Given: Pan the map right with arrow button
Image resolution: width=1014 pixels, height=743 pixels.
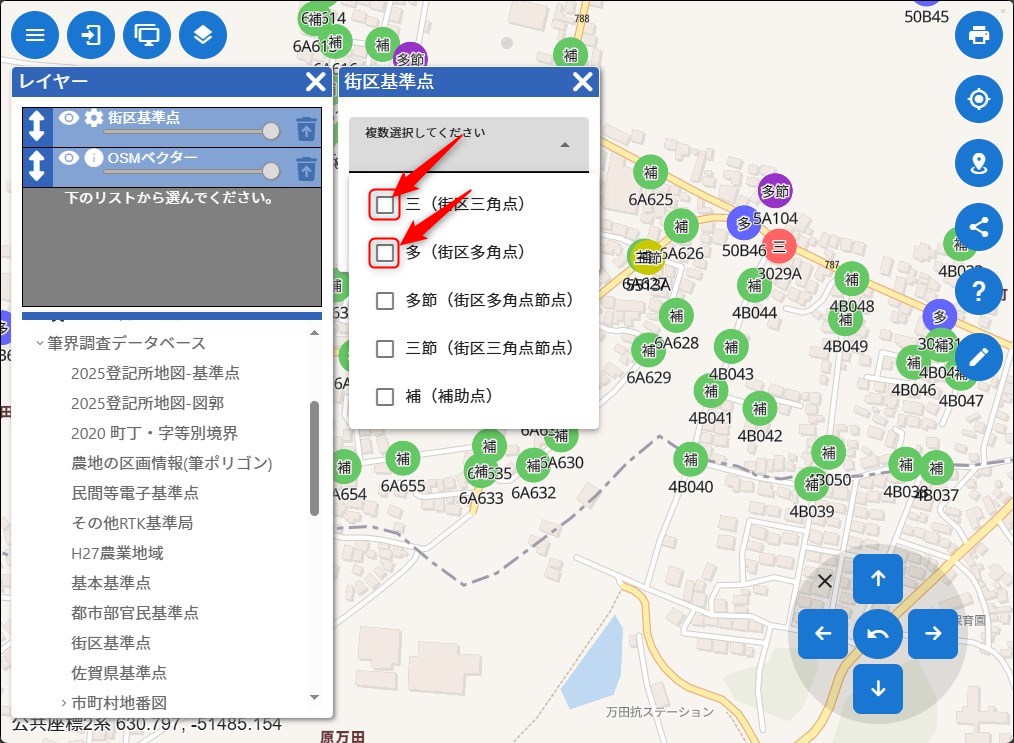Looking at the screenshot, I should 932,633.
